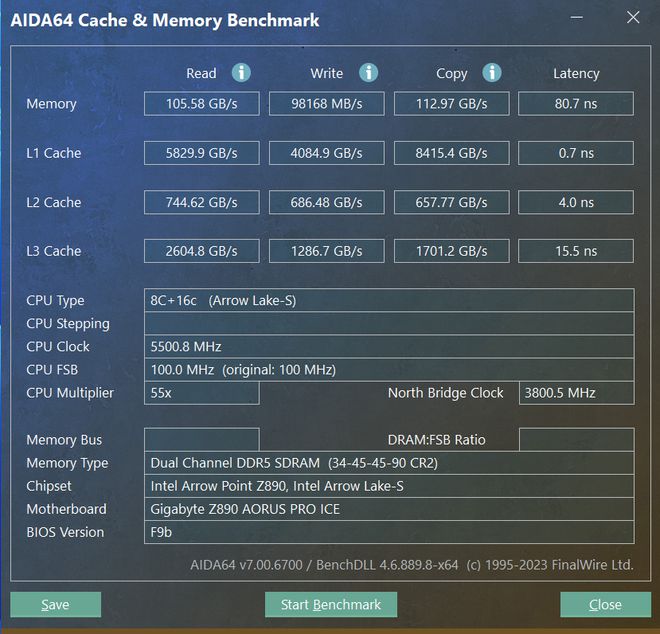Click the North Bridge Clock field 3800.5 MHz
This screenshot has width=660, height=634.
[x=577, y=393]
